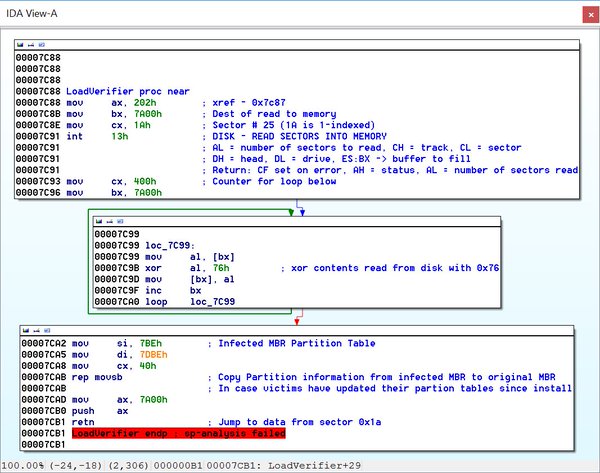Click the '000000B1' offset in status bar
The height and width of the screenshot is (473, 600).
[x=178, y=466]
